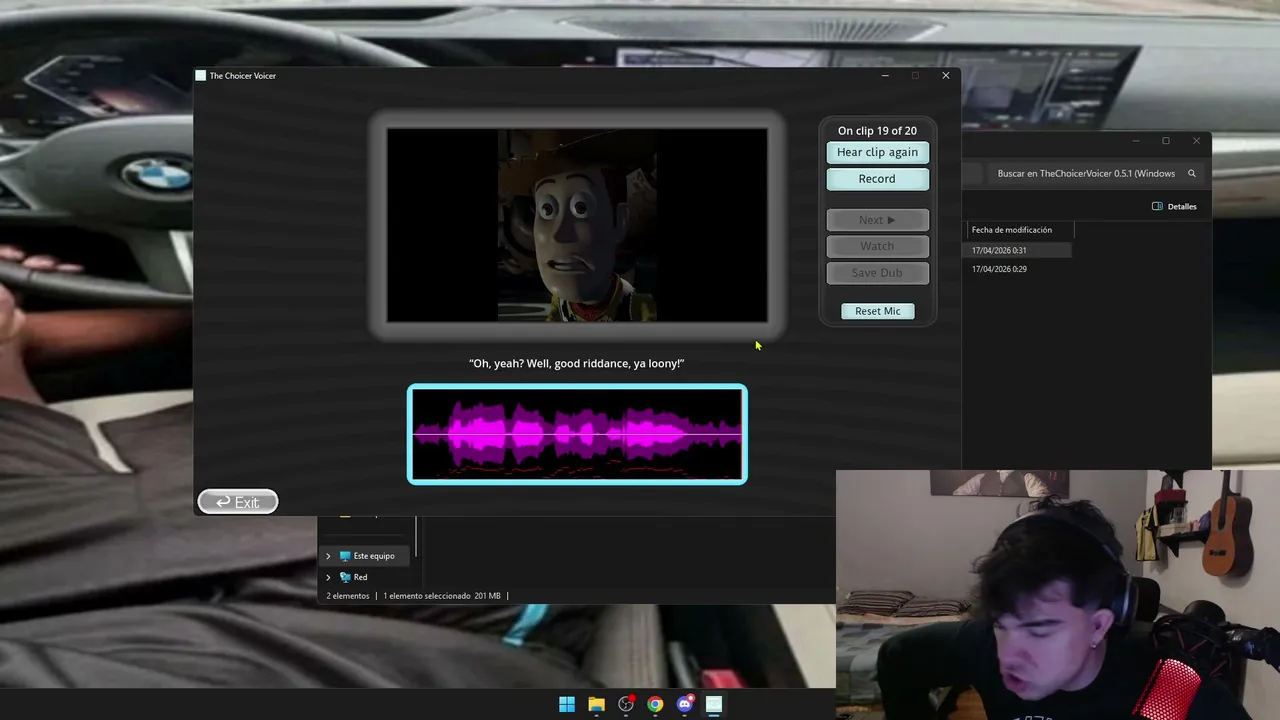This screenshot has height=720, width=1280.
Task: Expand the Red tree node
Action: (328, 577)
